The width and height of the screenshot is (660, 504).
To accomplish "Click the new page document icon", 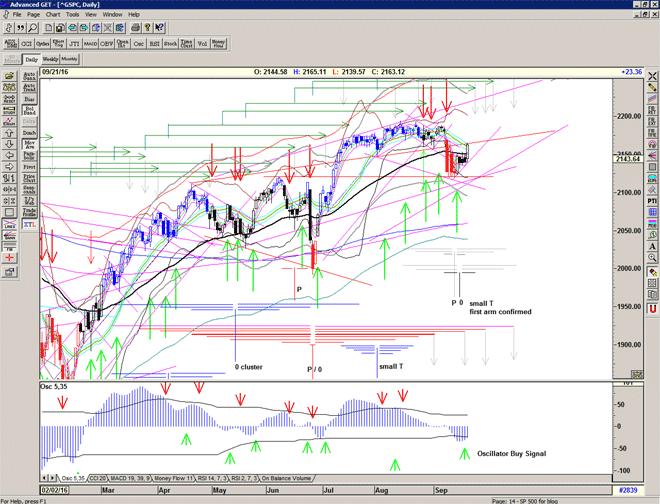I will 51,27.
